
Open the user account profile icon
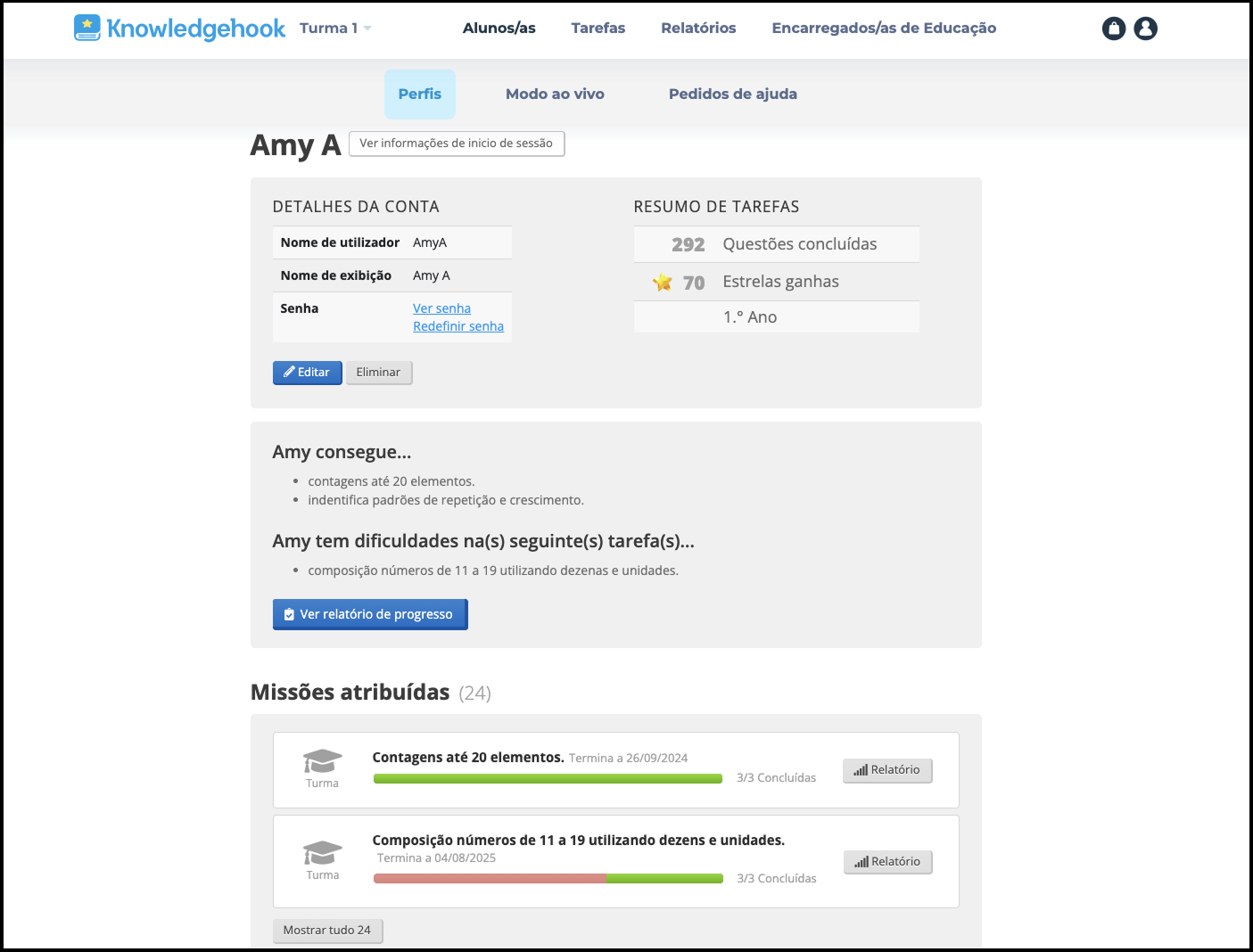pyautogui.click(x=1146, y=29)
